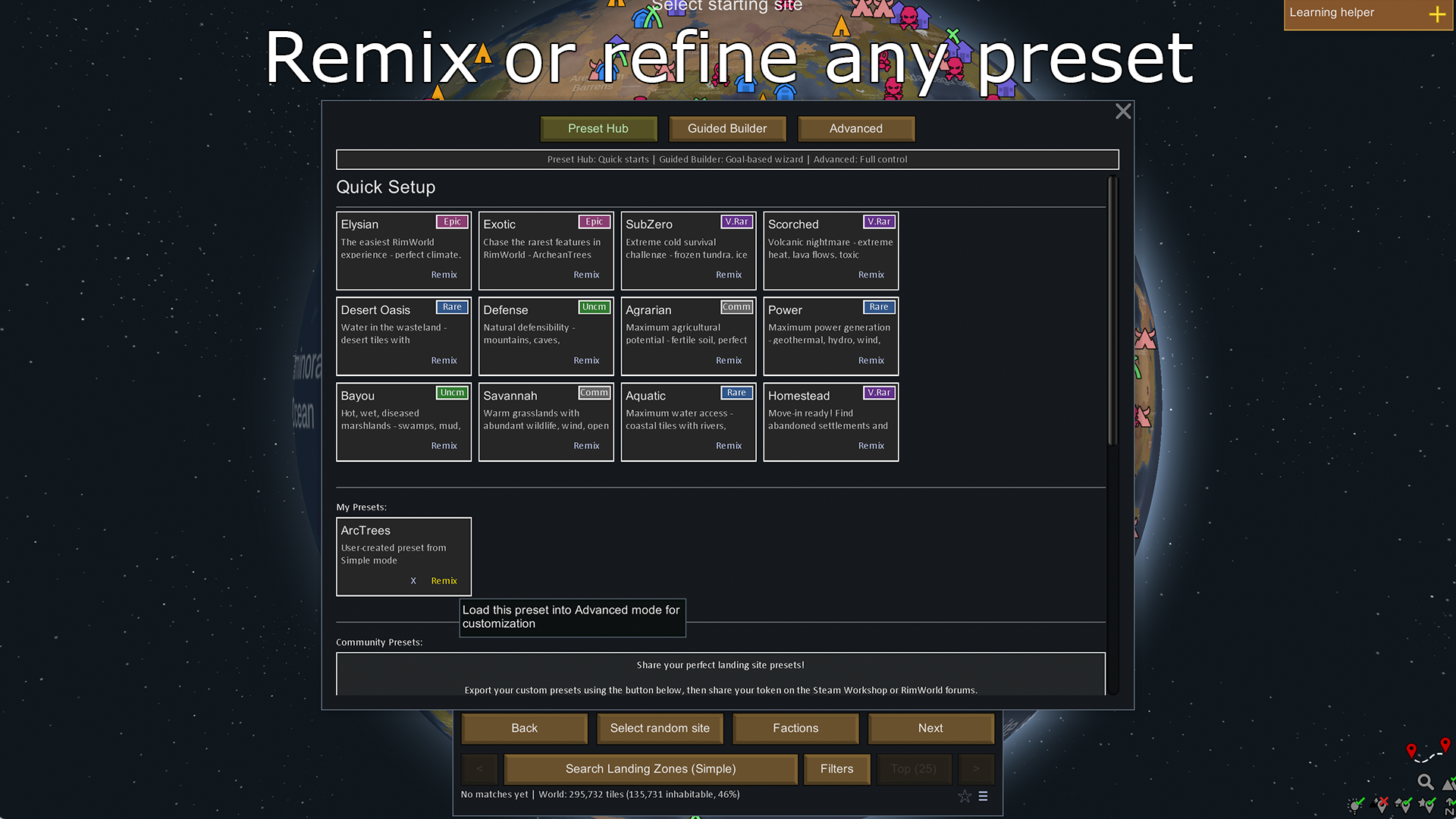Expand the Learning helper plus icon
Viewport: 1456px width, 819px height.
coord(1437,14)
